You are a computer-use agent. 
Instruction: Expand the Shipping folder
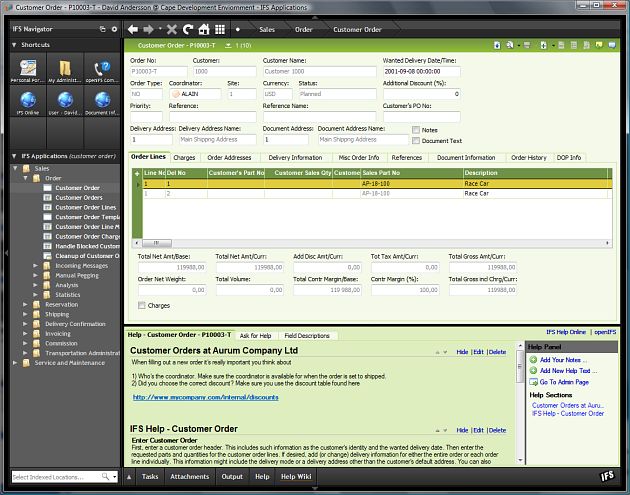point(25,314)
